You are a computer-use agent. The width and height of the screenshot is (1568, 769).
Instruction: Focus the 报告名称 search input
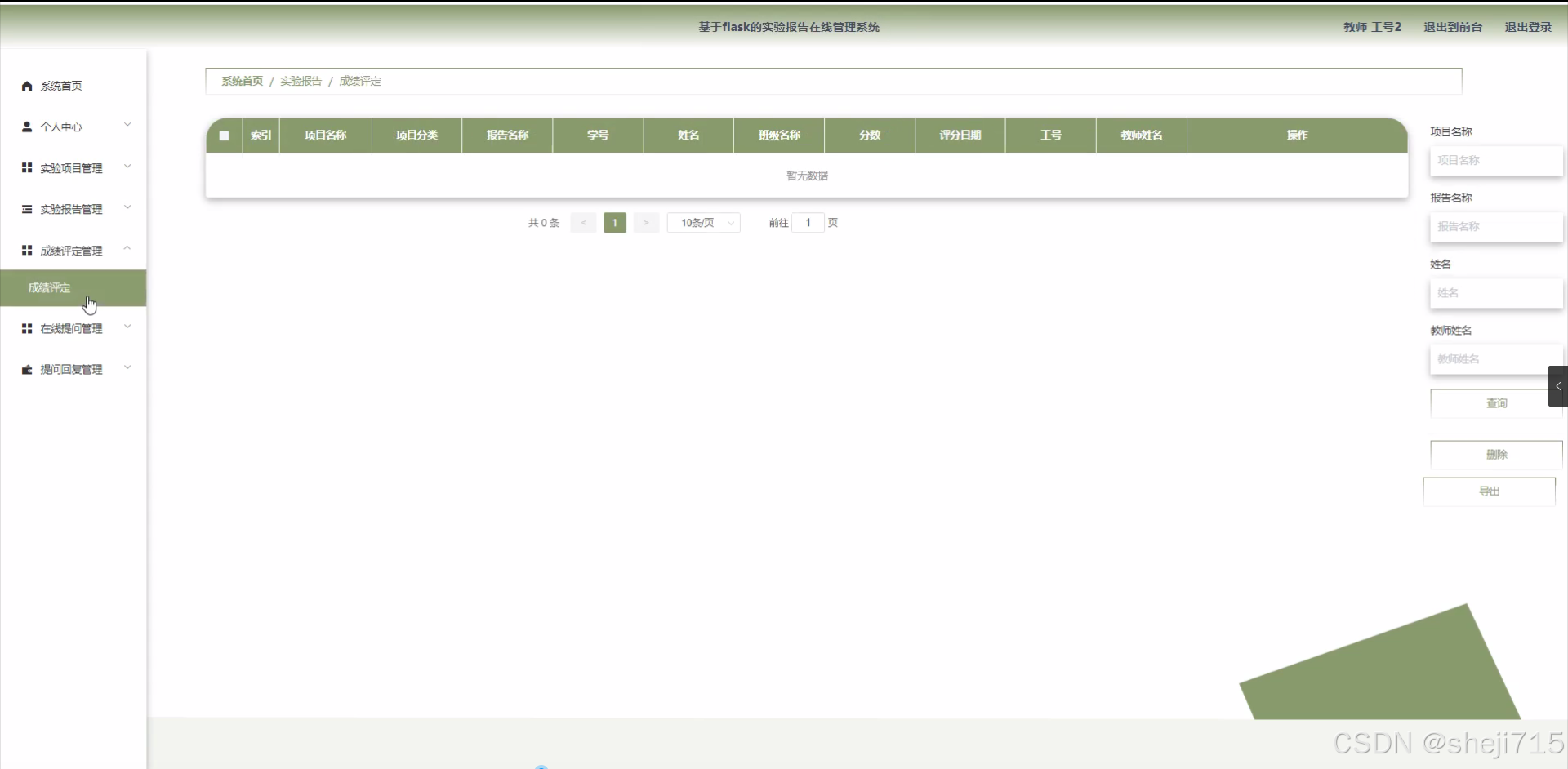(x=1496, y=227)
